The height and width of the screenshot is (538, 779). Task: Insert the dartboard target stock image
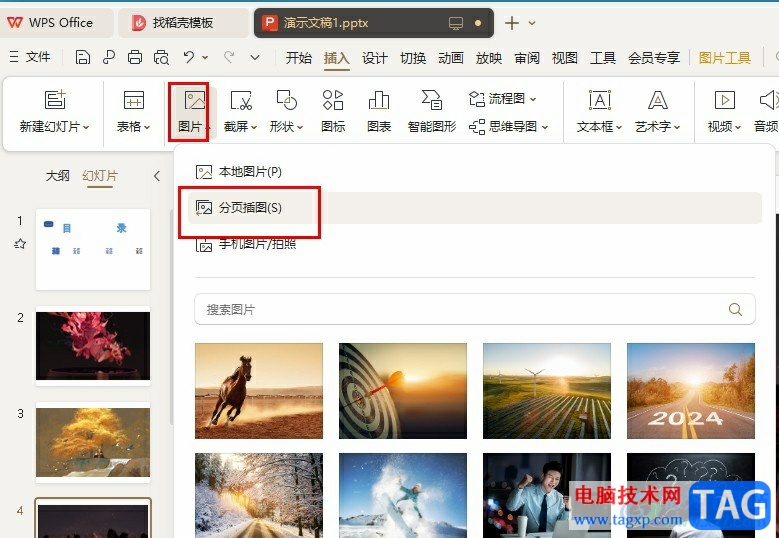[x=403, y=391]
